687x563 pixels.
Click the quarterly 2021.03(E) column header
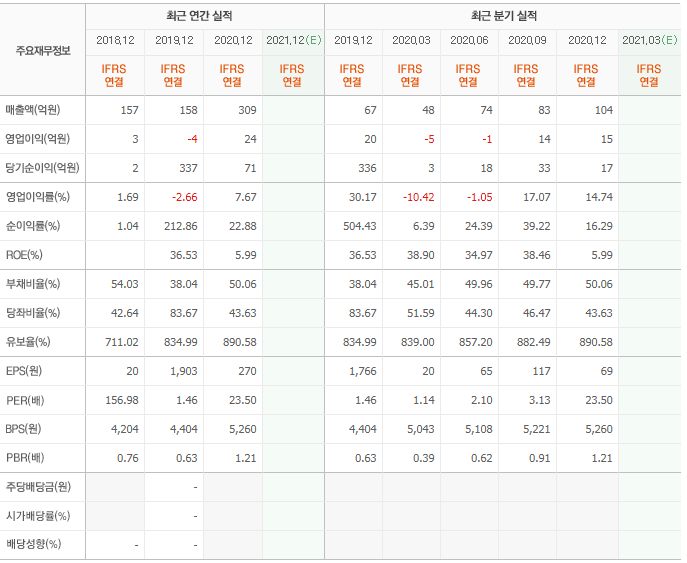pos(650,40)
